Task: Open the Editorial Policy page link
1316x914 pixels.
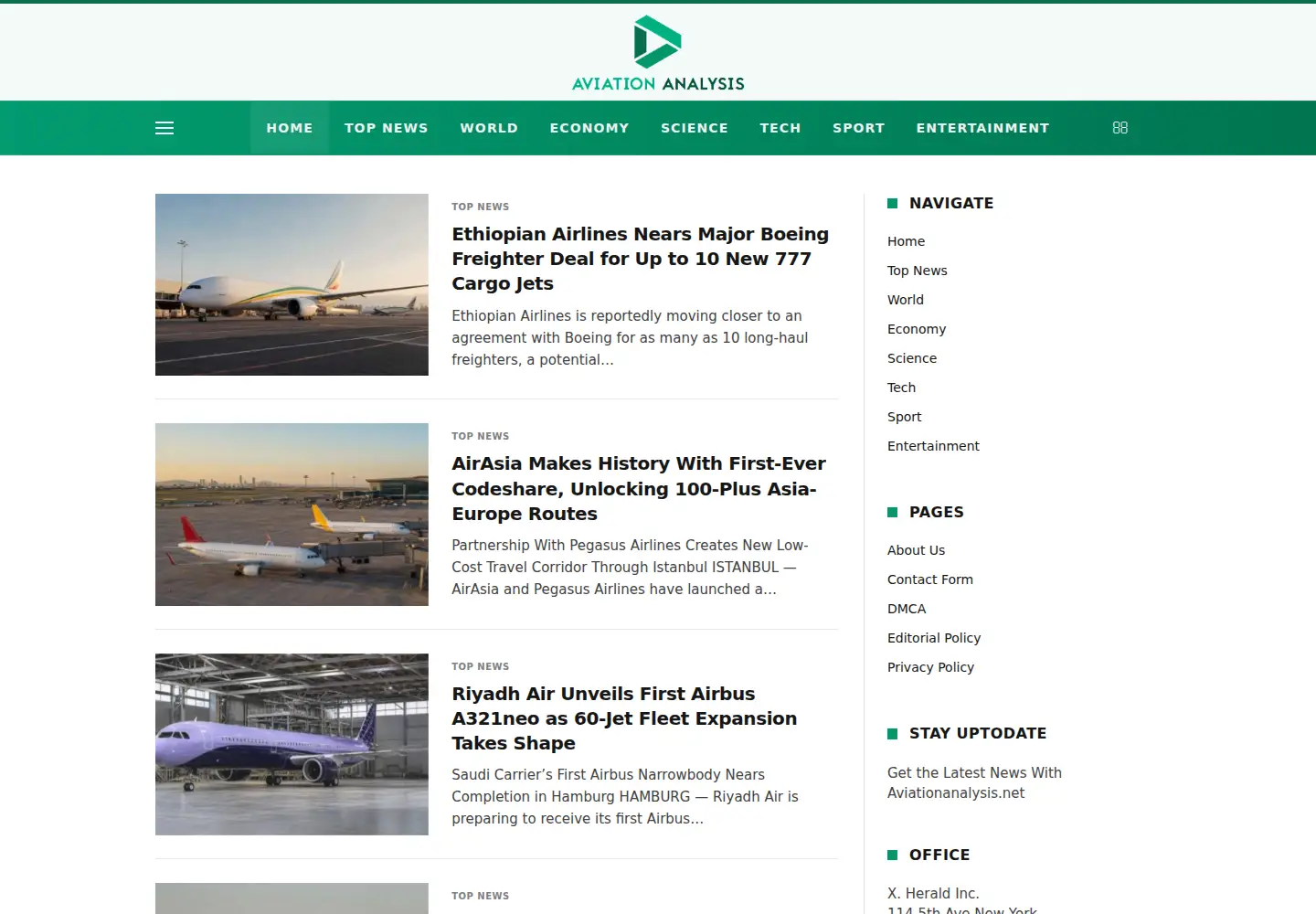Action: click(x=934, y=638)
